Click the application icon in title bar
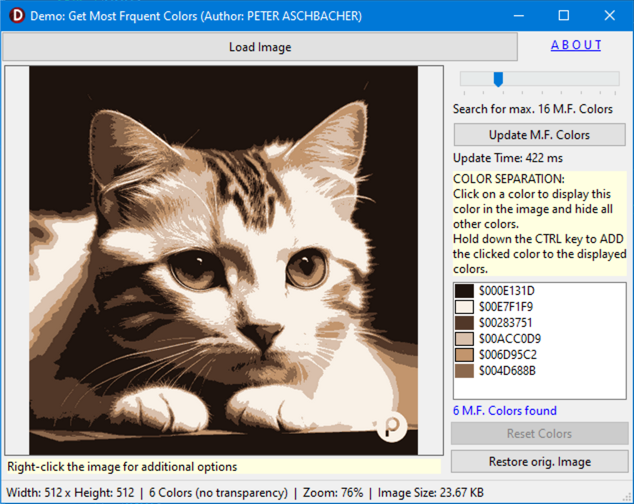Viewport: 634px width, 504px height. tap(17, 16)
